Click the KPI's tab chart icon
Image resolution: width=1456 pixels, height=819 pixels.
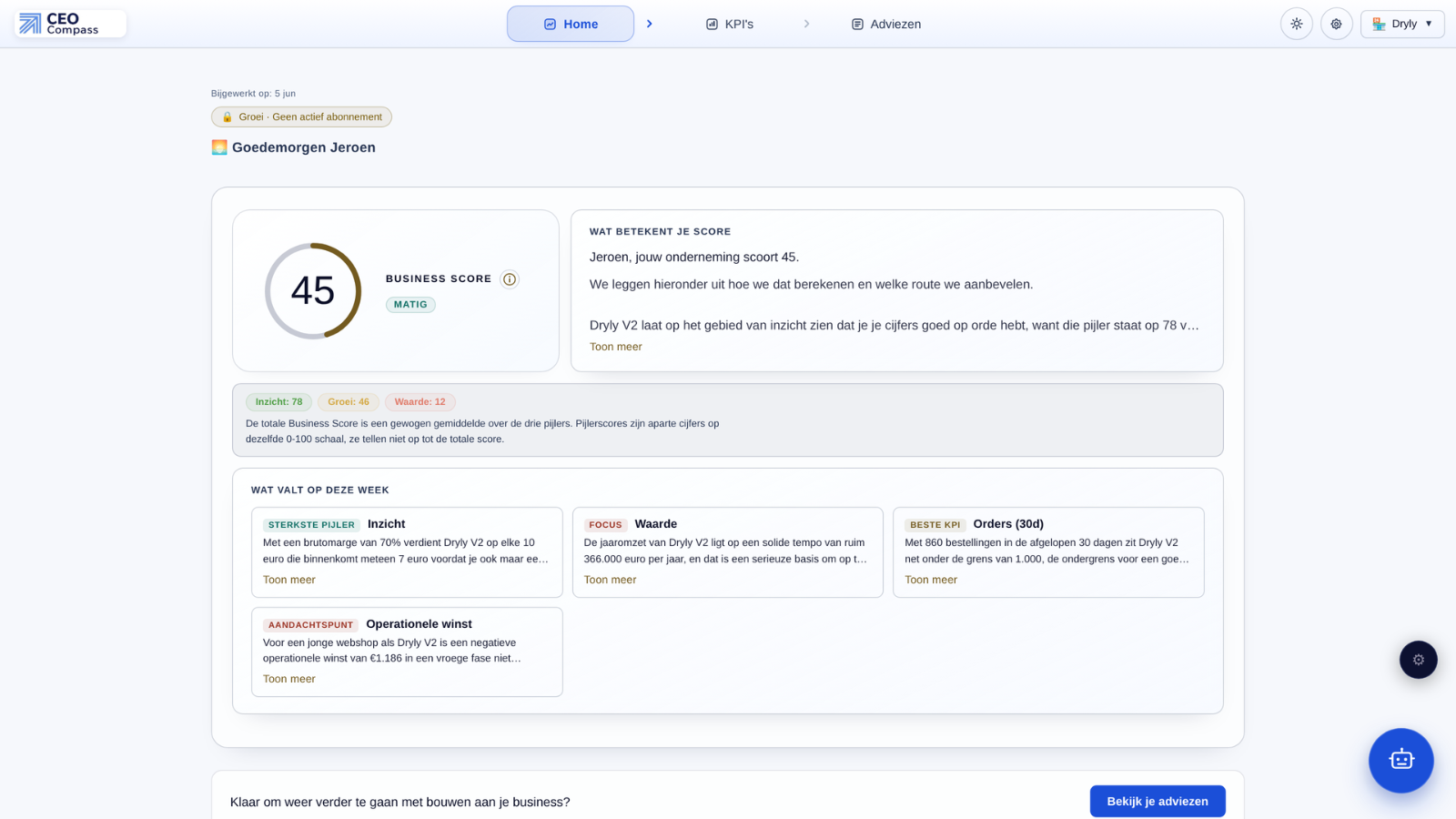(713, 25)
